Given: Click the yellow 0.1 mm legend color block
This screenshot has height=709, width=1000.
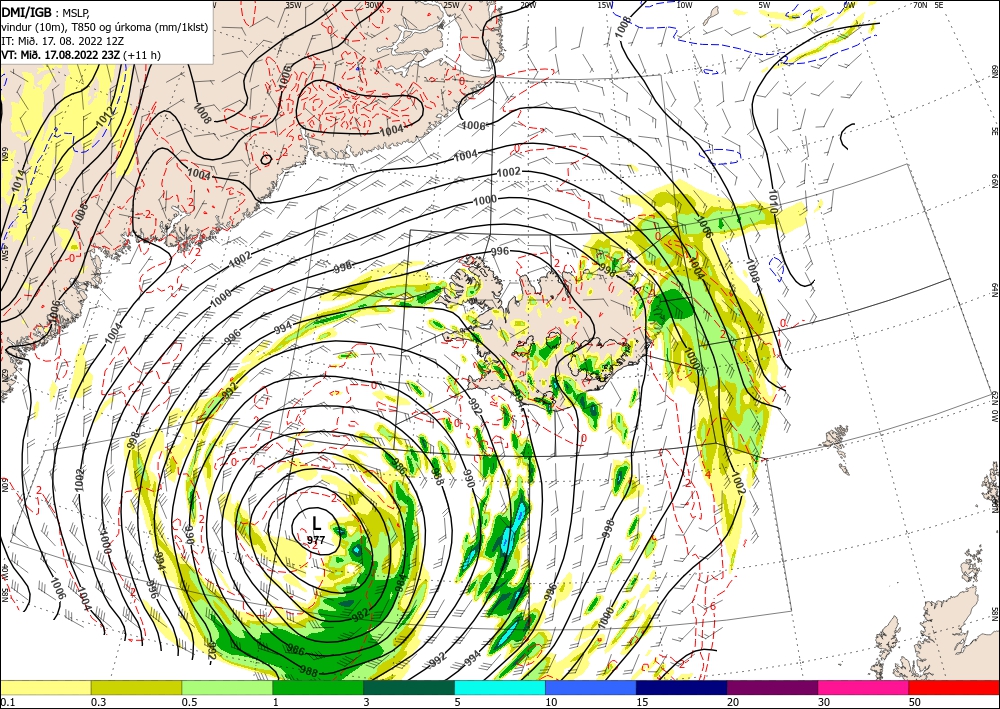Looking at the screenshot, I should pos(45,687).
